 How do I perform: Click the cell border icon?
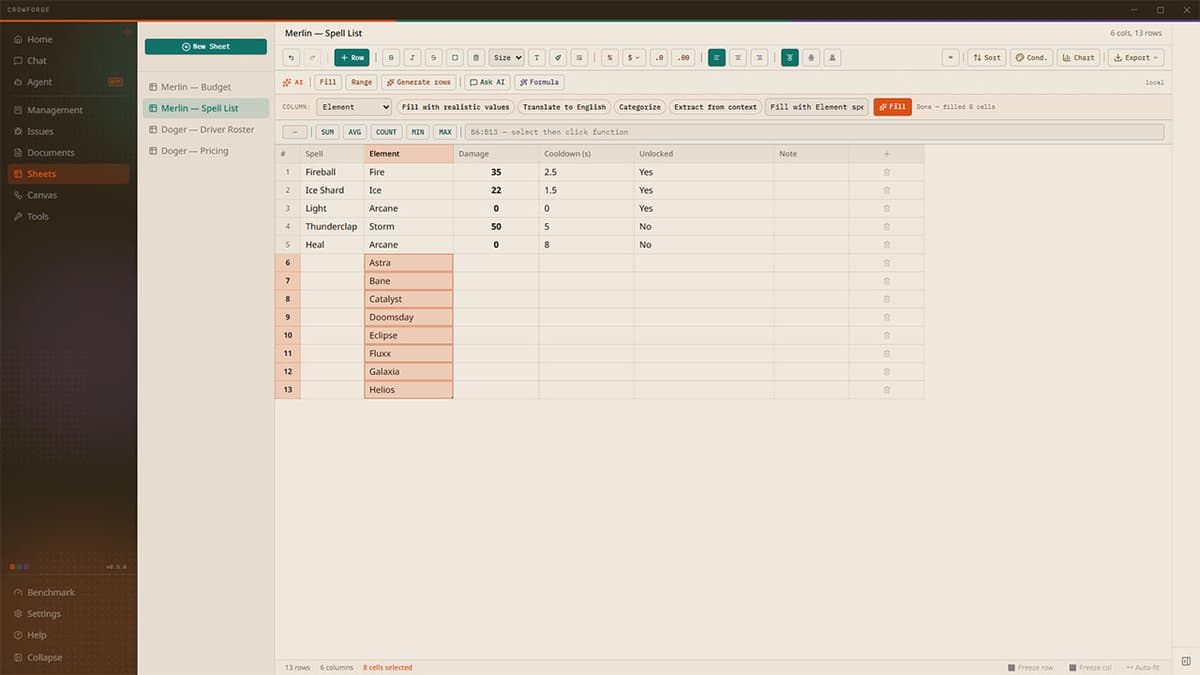454,58
